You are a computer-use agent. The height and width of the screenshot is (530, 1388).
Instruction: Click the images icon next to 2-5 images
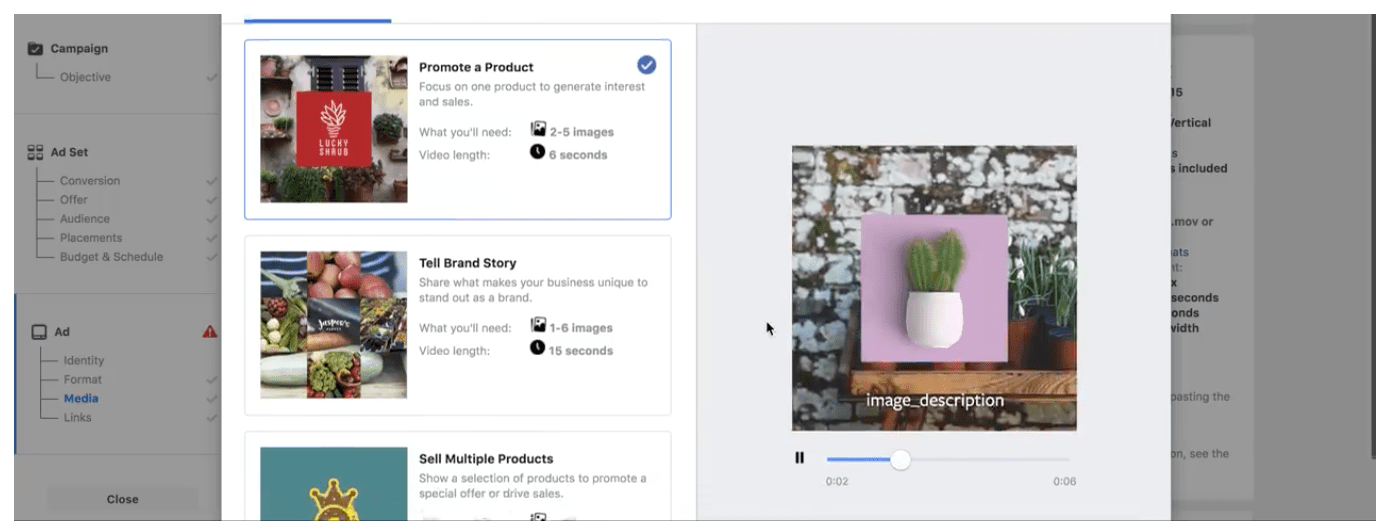pyautogui.click(x=538, y=130)
